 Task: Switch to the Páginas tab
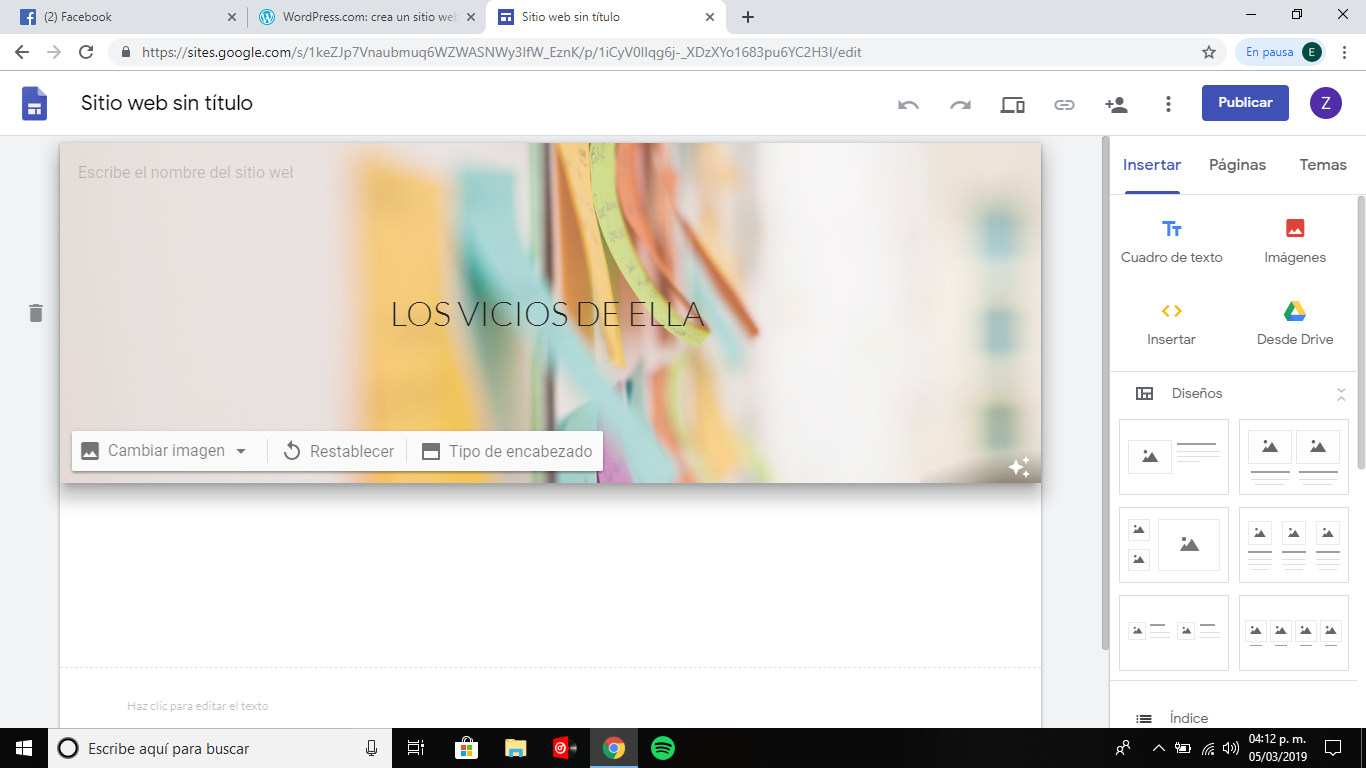[x=1237, y=165]
